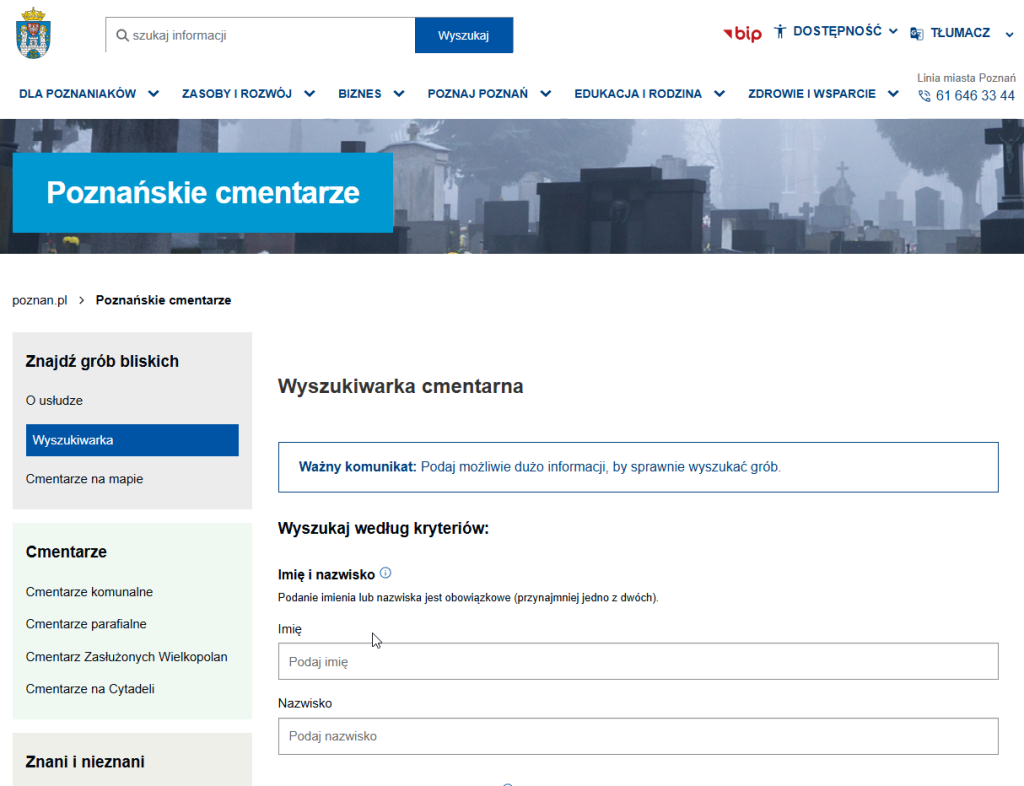1024x786 pixels.
Task: Open the Dostępność menu label
Action: click(837, 31)
